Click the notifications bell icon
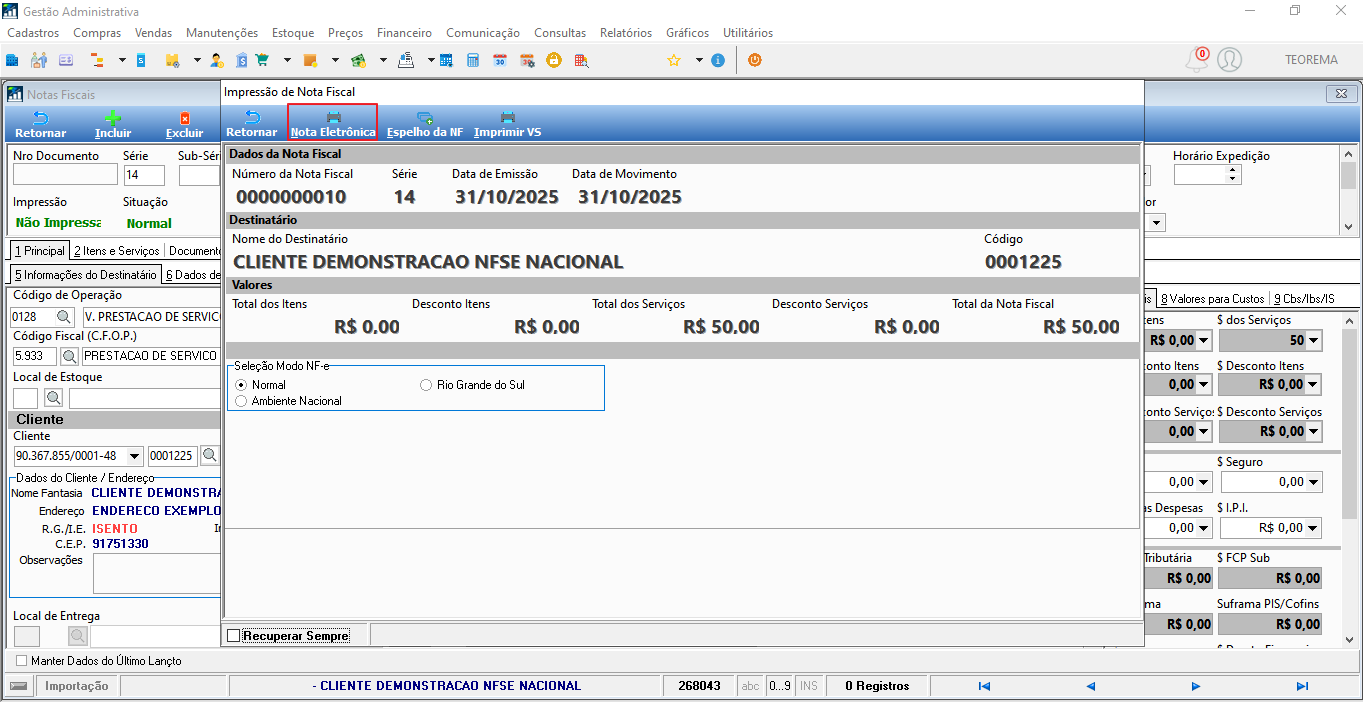This screenshot has width=1363, height=702. [x=1197, y=60]
